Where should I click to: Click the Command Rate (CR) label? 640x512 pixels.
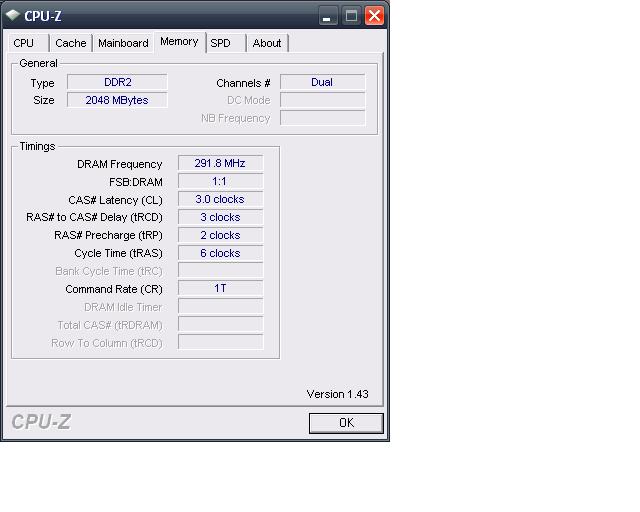coord(114,289)
